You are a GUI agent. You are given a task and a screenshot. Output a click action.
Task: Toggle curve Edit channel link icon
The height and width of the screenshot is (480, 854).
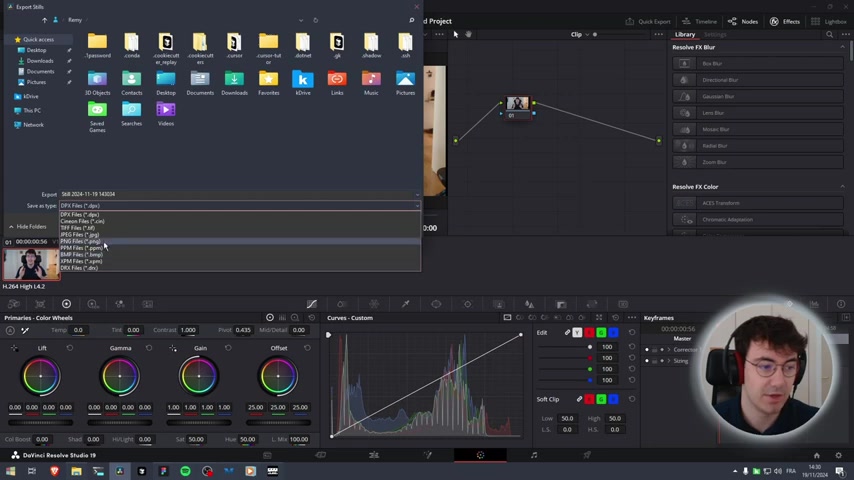coord(567,332)
